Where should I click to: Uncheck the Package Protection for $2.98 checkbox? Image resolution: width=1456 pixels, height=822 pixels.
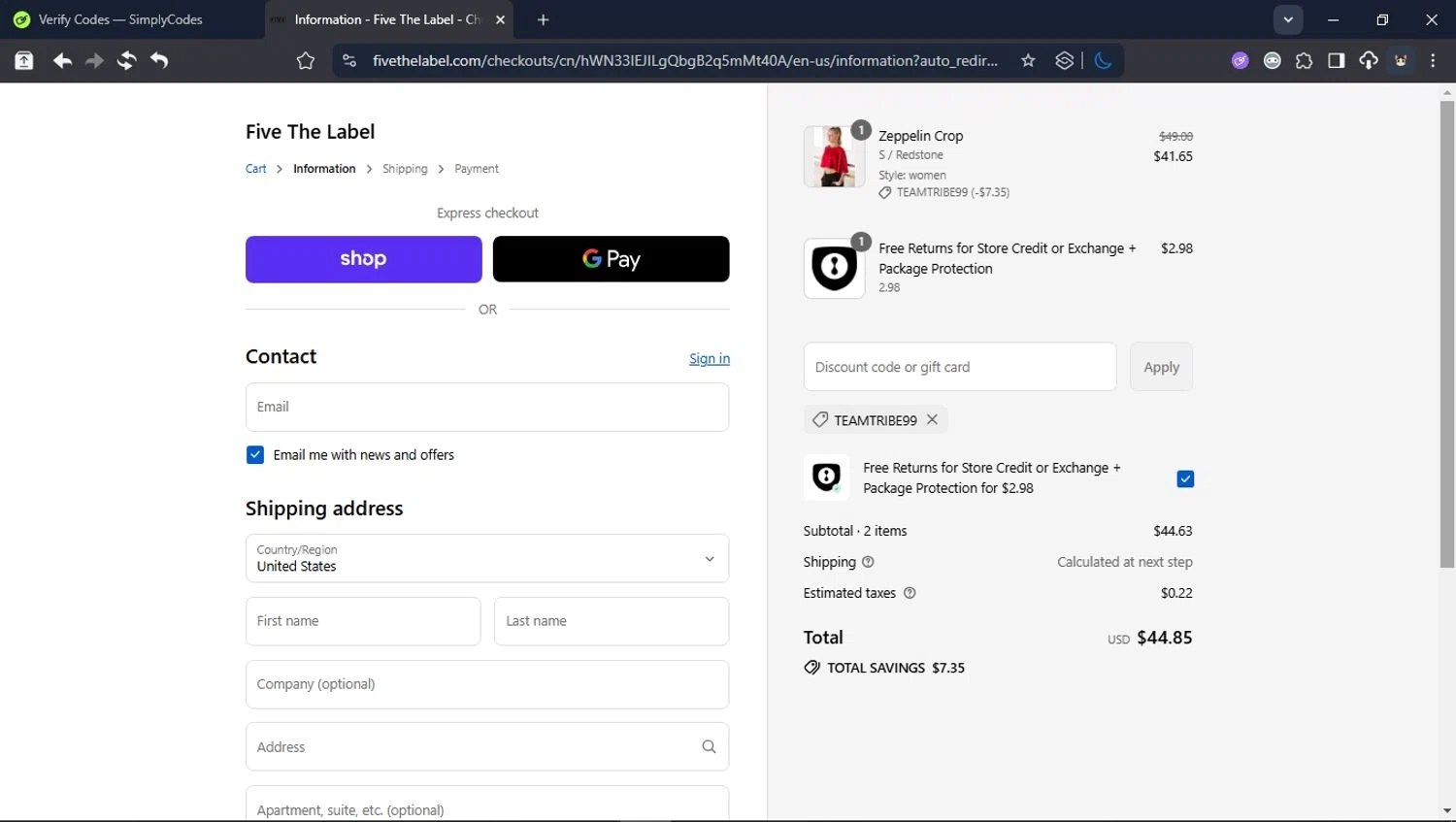pyautogui.click(x=1185, y=478)
